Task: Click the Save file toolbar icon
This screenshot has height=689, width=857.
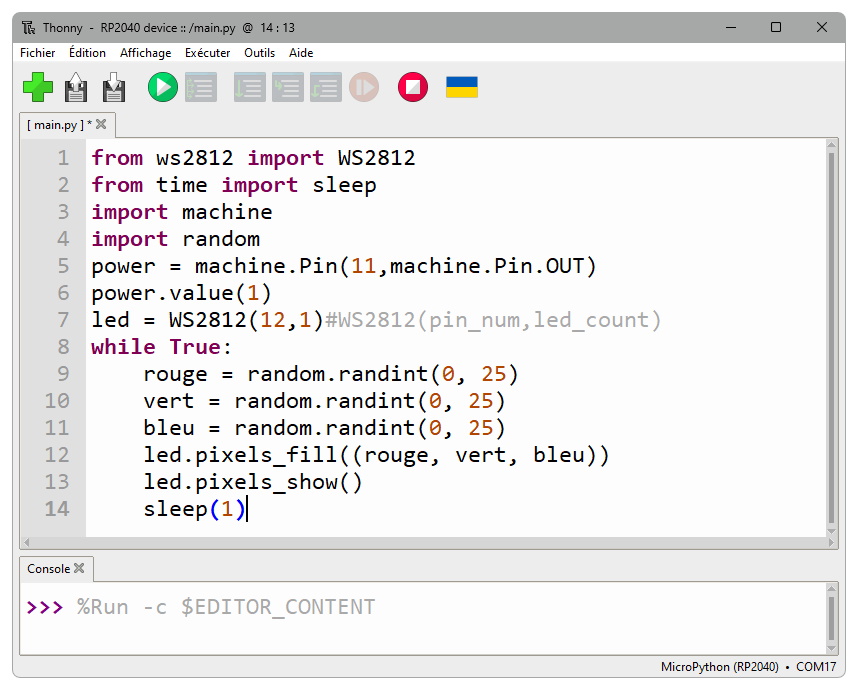Action: point(114,88)
